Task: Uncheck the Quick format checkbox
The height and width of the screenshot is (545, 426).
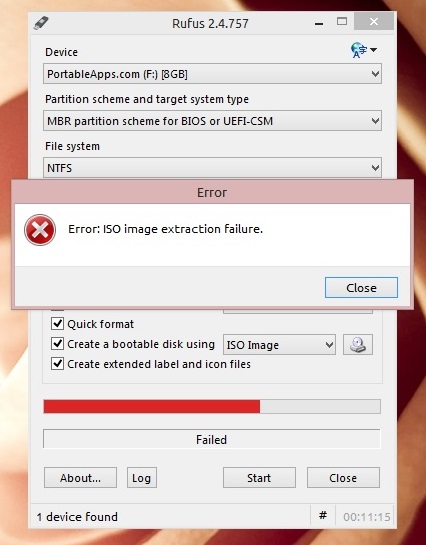Action: [x=57, y=324]
